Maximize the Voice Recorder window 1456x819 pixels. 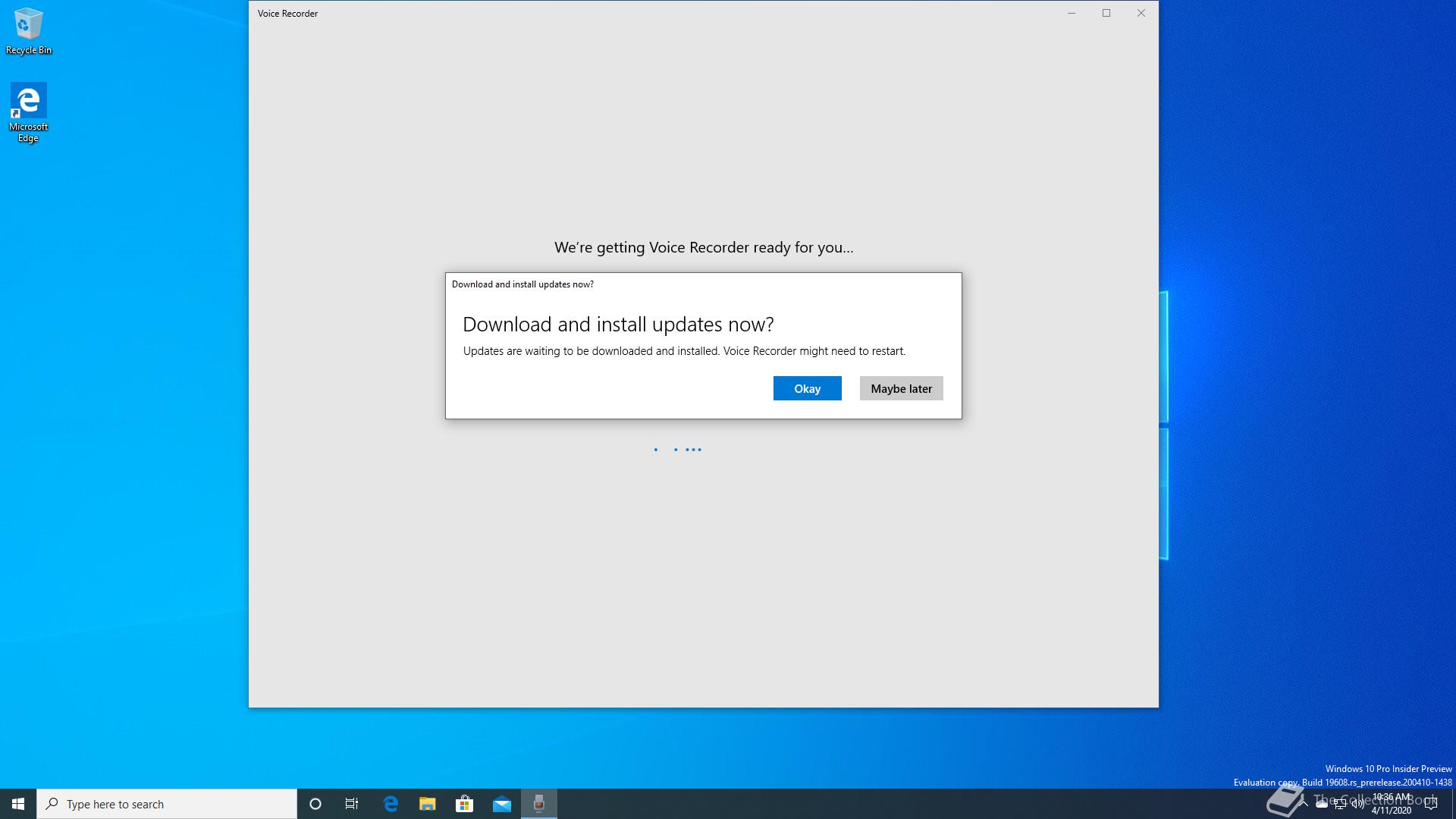[x=1106, y=13]
